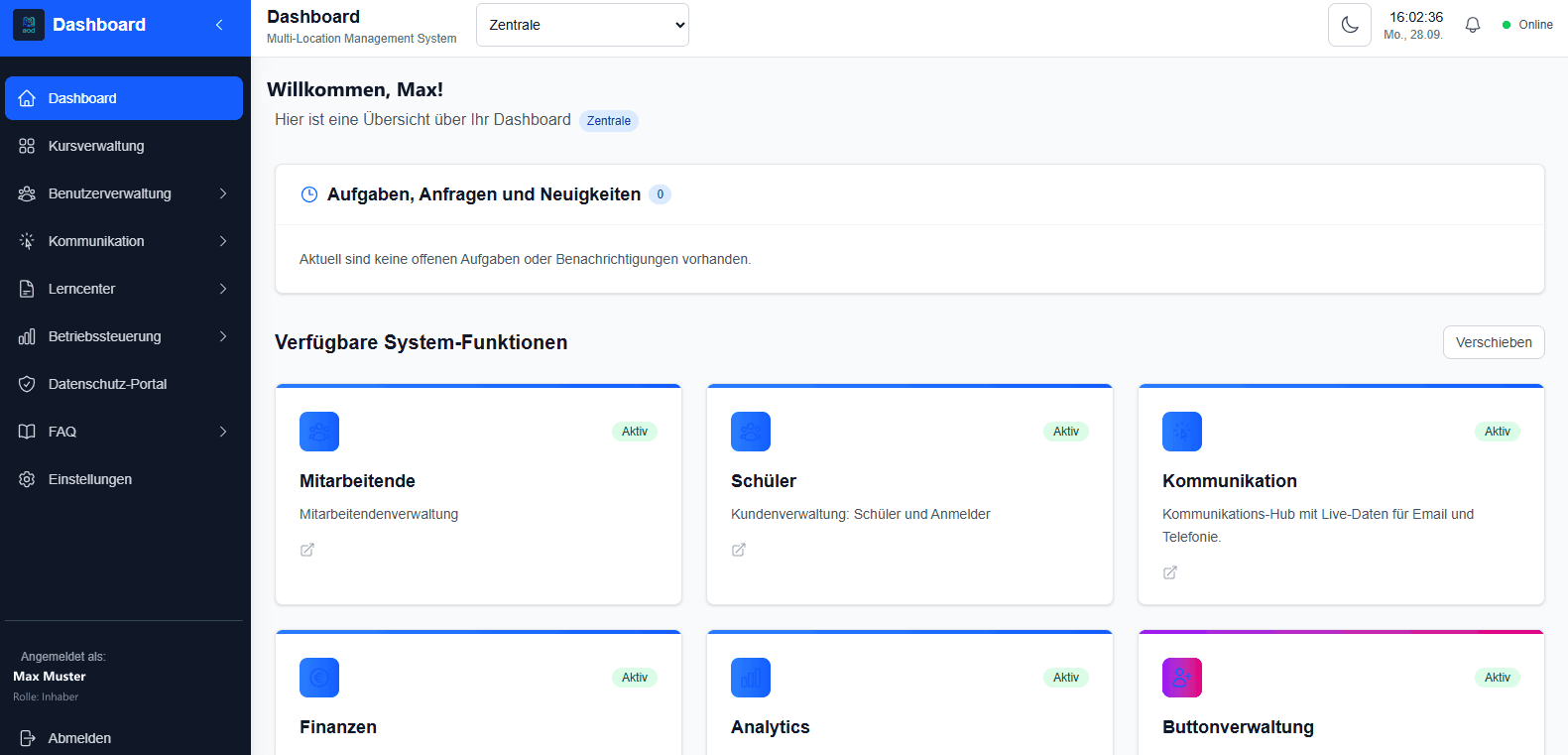Image resolution: width=1568 pixels, height=755 pixels.
Task: Click Aktiv badge on Schüler card
Action: click(1066, 432)
